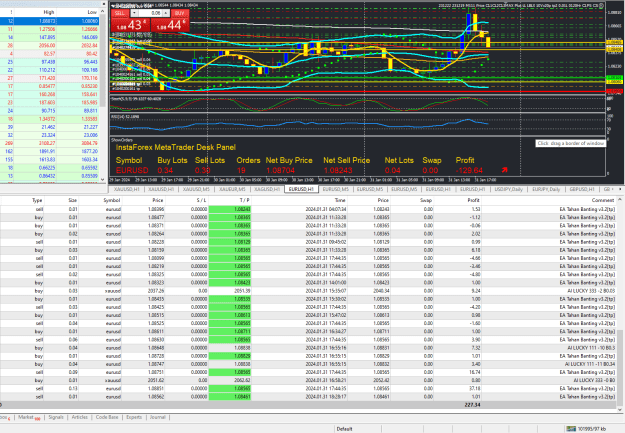Open the Journal terminal tab
Viewport: 625px width, 433px height.
pyautogui.click(x=157, y=417)
